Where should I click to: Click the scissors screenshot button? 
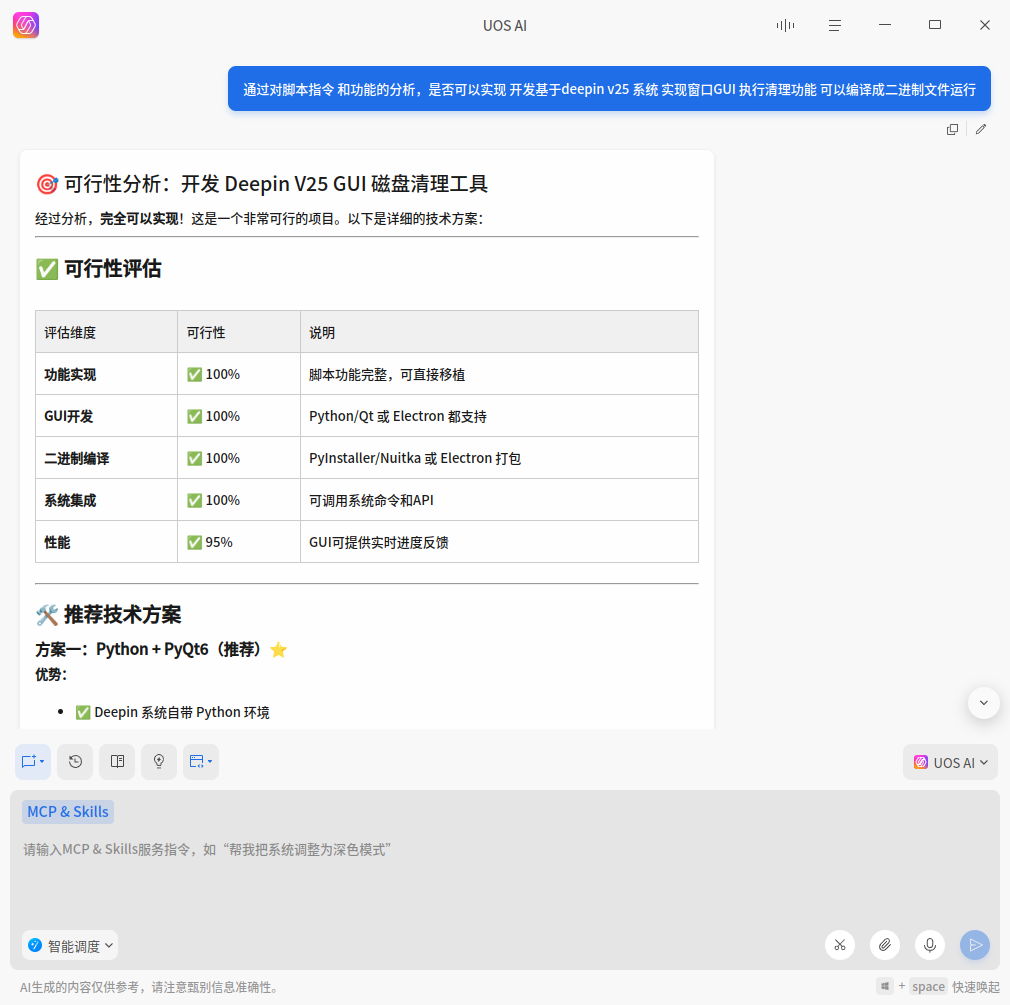pyautogui.click(x=840, y=945)
